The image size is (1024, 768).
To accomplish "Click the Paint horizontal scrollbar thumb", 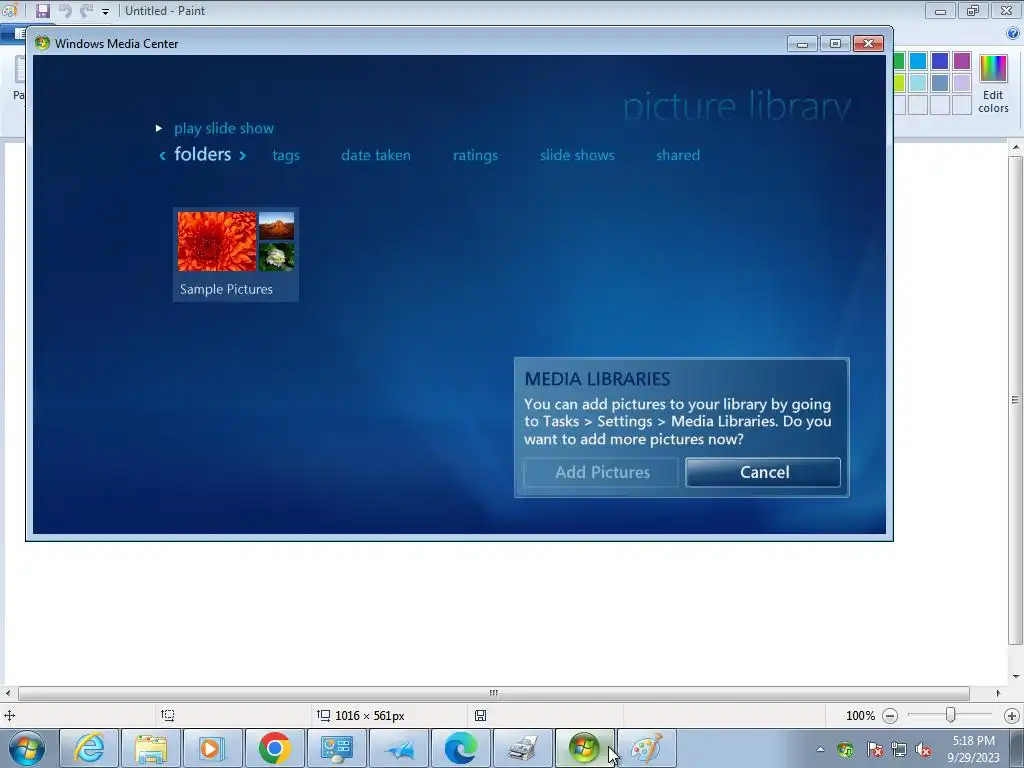I will tap(494, 693).
